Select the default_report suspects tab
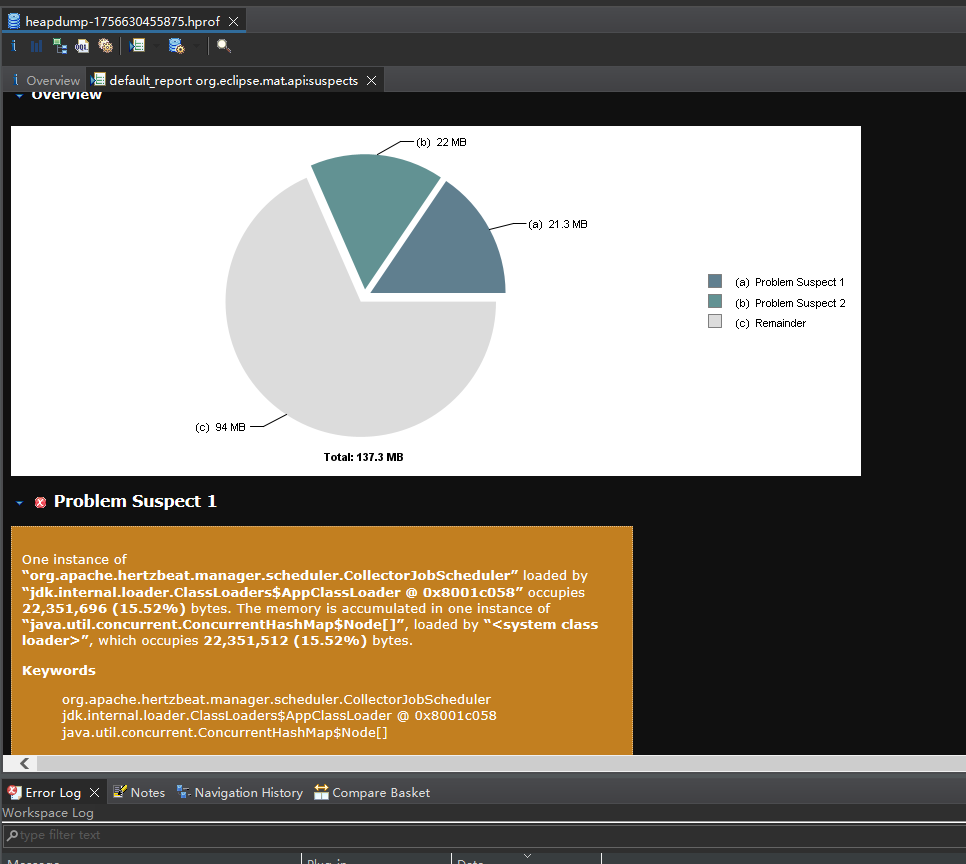Image resolution: width=966 pixels, height=864 pixels. pyautogui.click(x=233, y=81)
